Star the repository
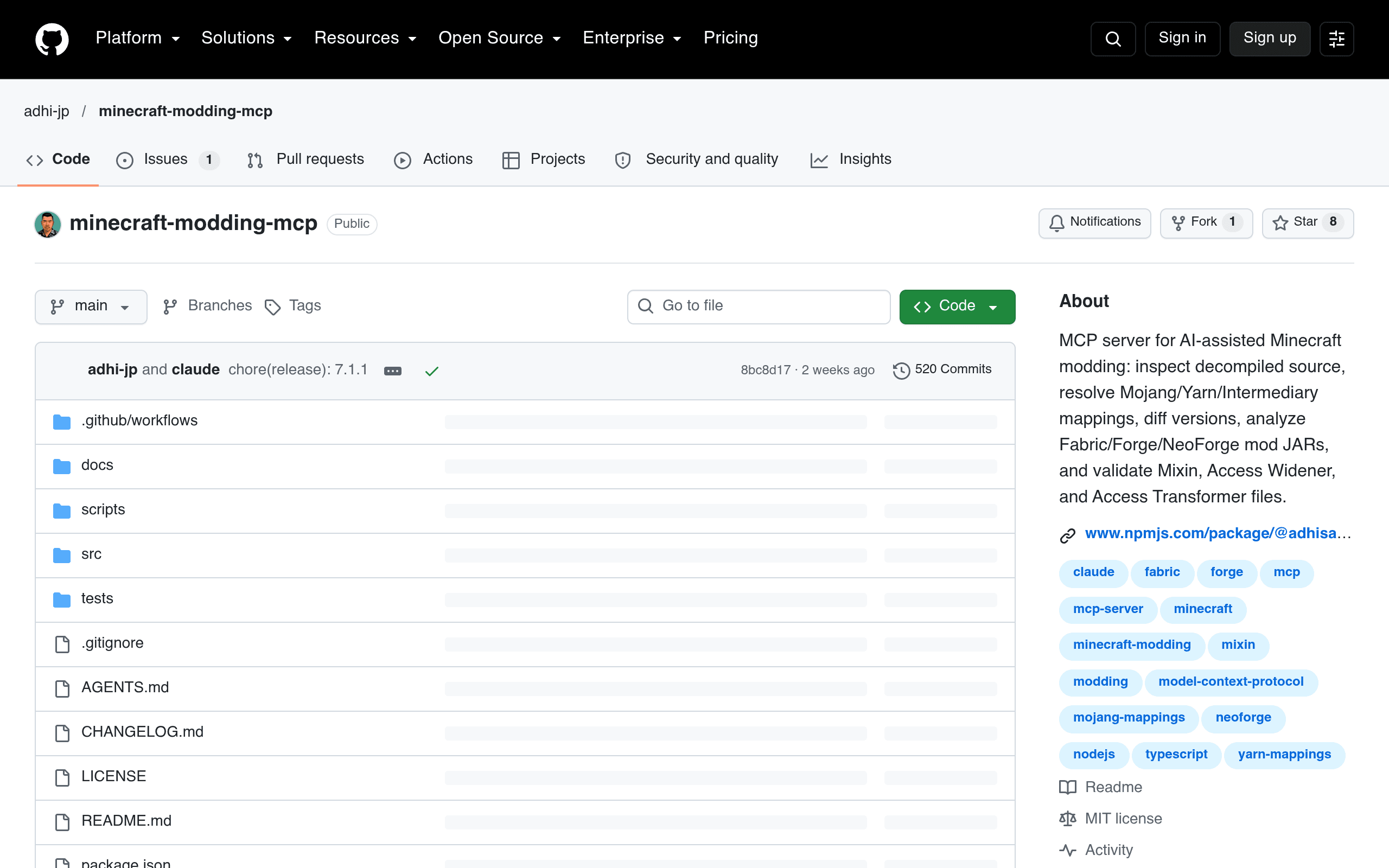This screenshot has height=868, width=1389. [x=1308, y=223]
